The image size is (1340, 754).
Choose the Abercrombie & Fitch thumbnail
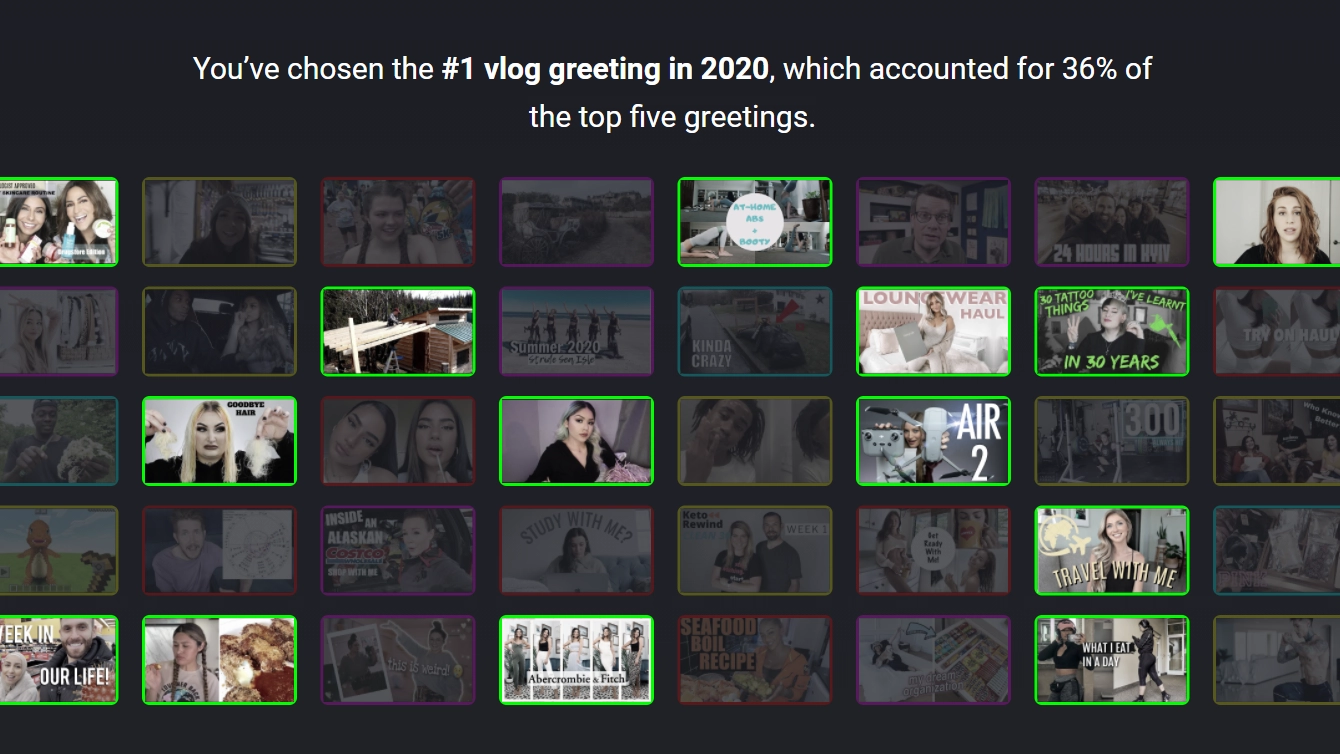pyautogui.click(x=576, y=660)
